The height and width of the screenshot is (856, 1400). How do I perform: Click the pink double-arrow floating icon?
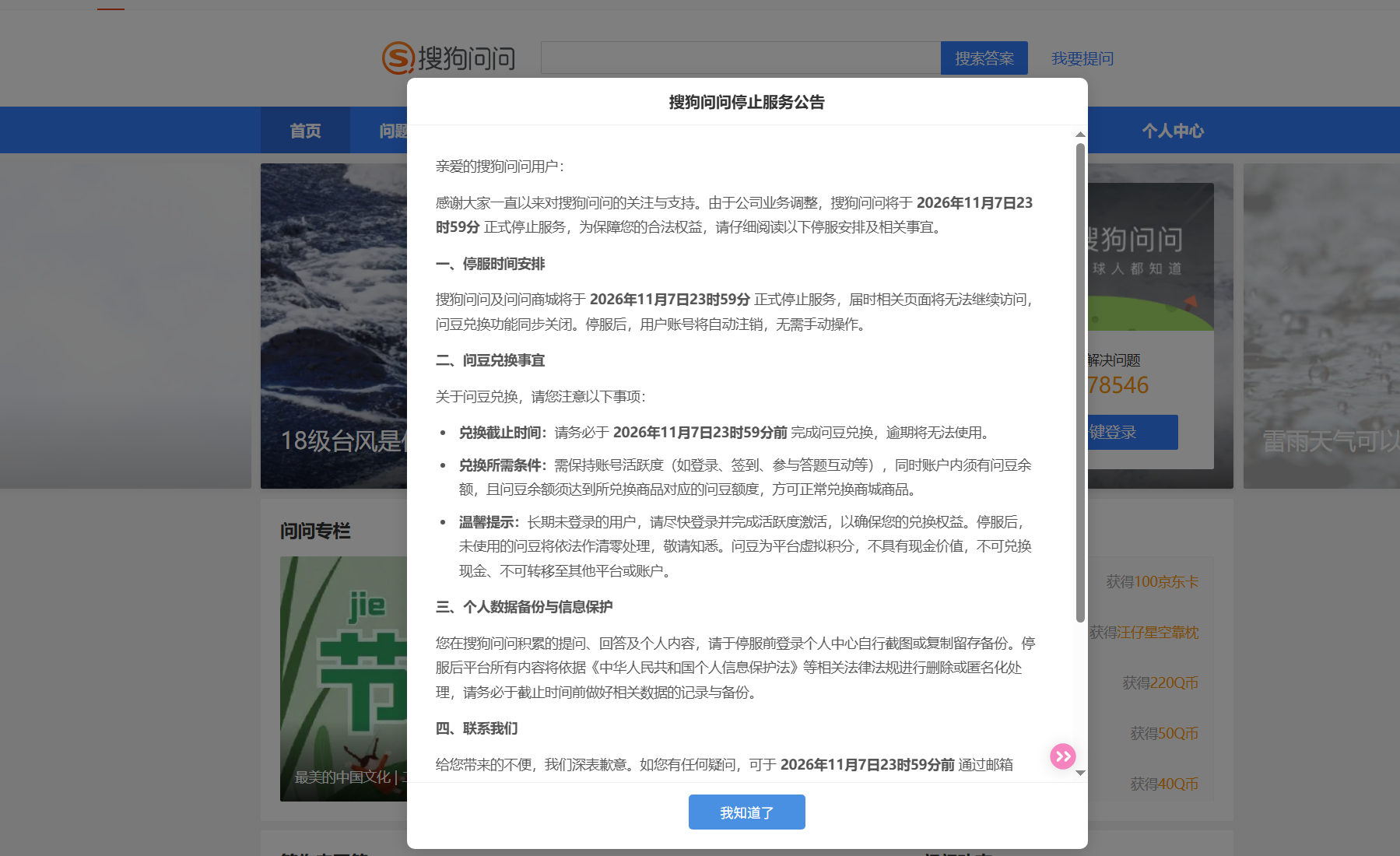tap(1062, 756)
